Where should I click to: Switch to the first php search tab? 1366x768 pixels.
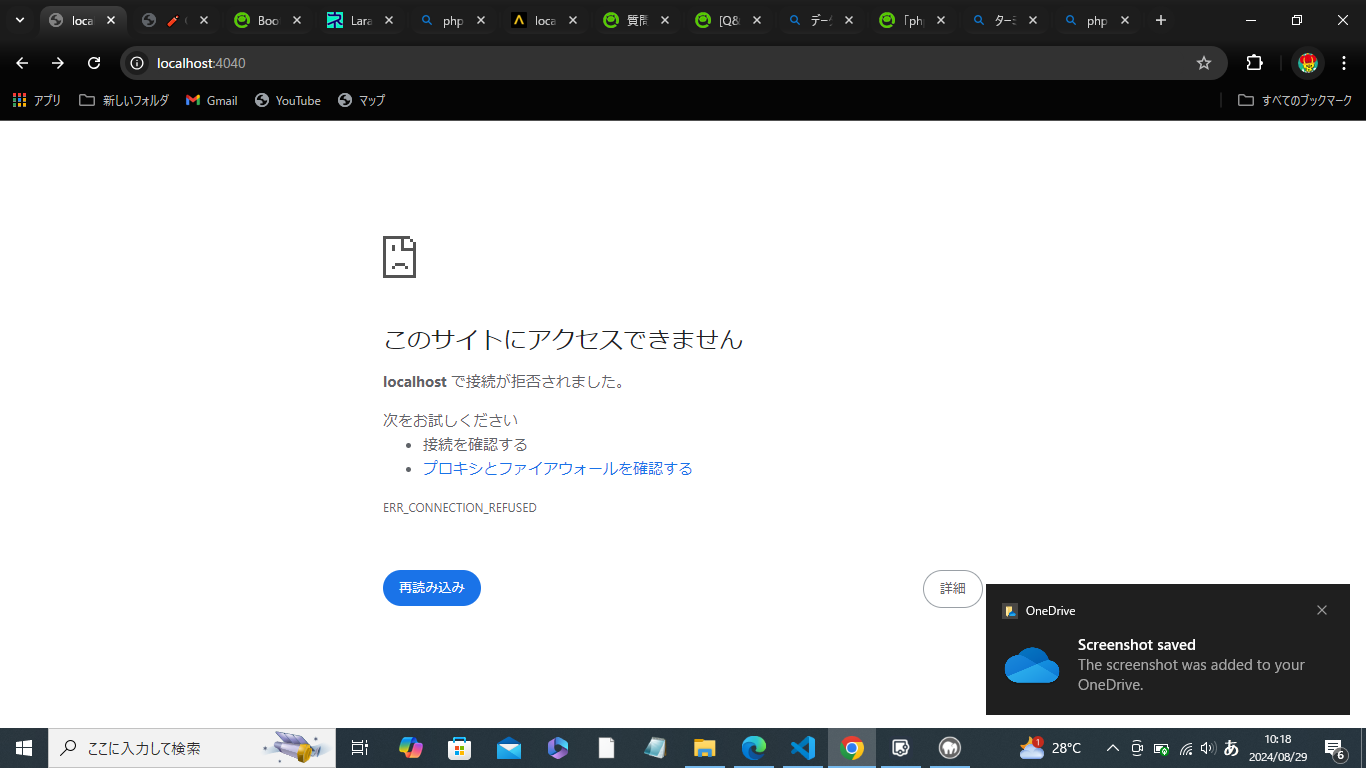[x=453, y=20]
